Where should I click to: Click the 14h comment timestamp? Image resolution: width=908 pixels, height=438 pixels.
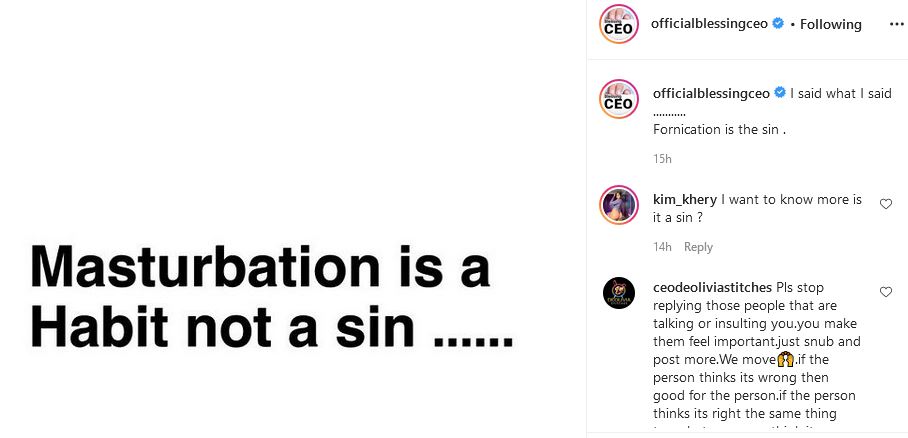point(662,247)
